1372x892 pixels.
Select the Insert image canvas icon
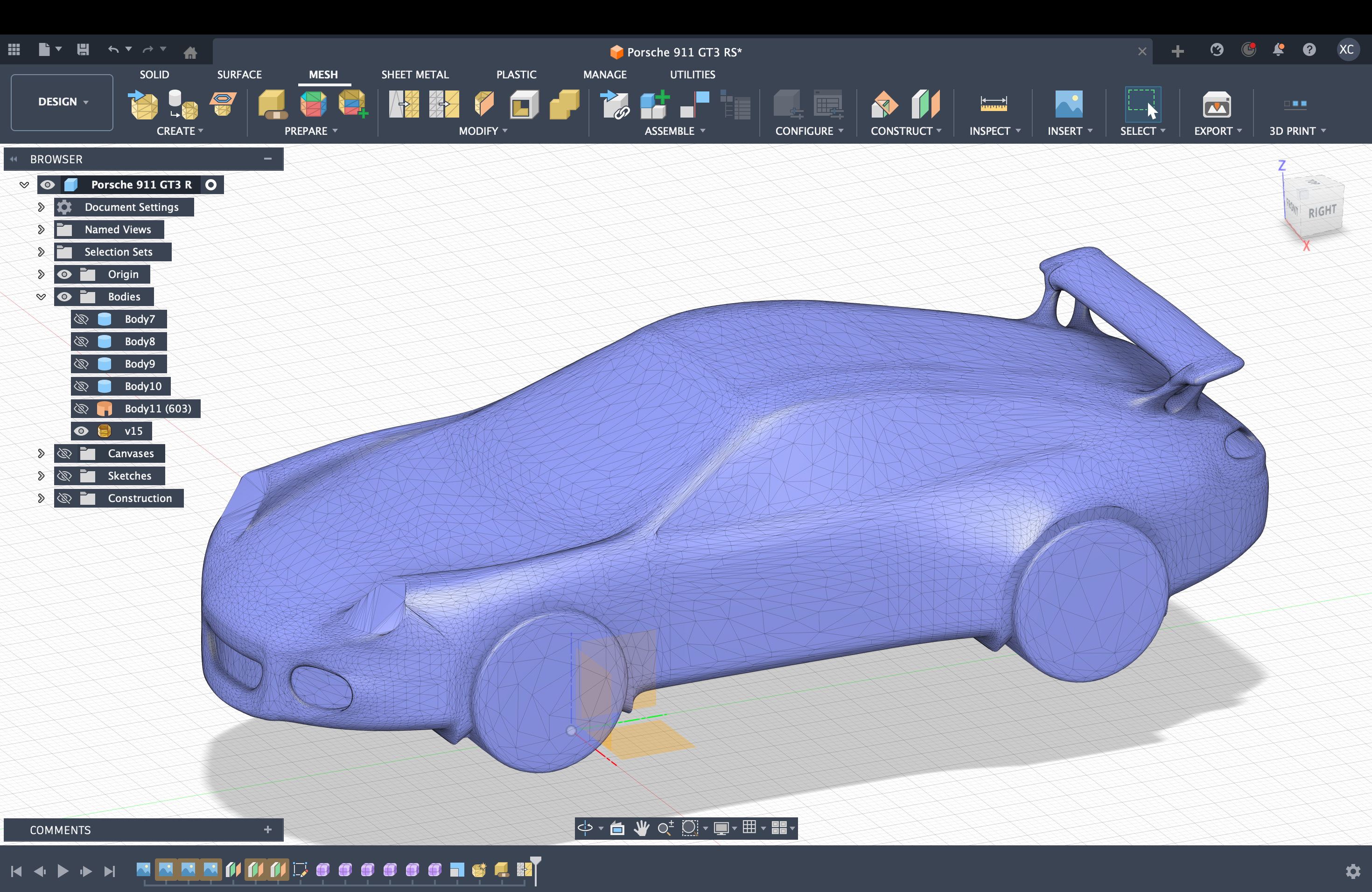[1068, 105]
